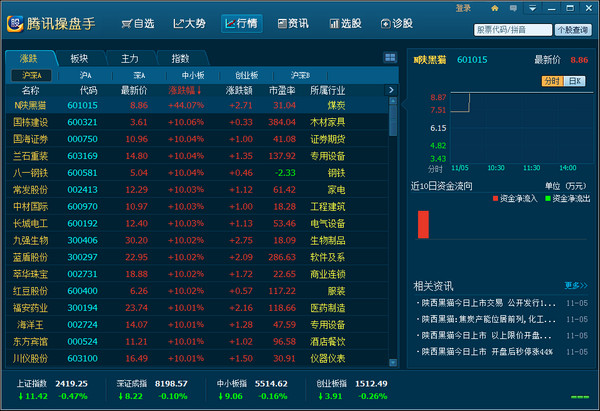Click 更多>> related news link
The image size is (600, 411).
coord(576,285)
